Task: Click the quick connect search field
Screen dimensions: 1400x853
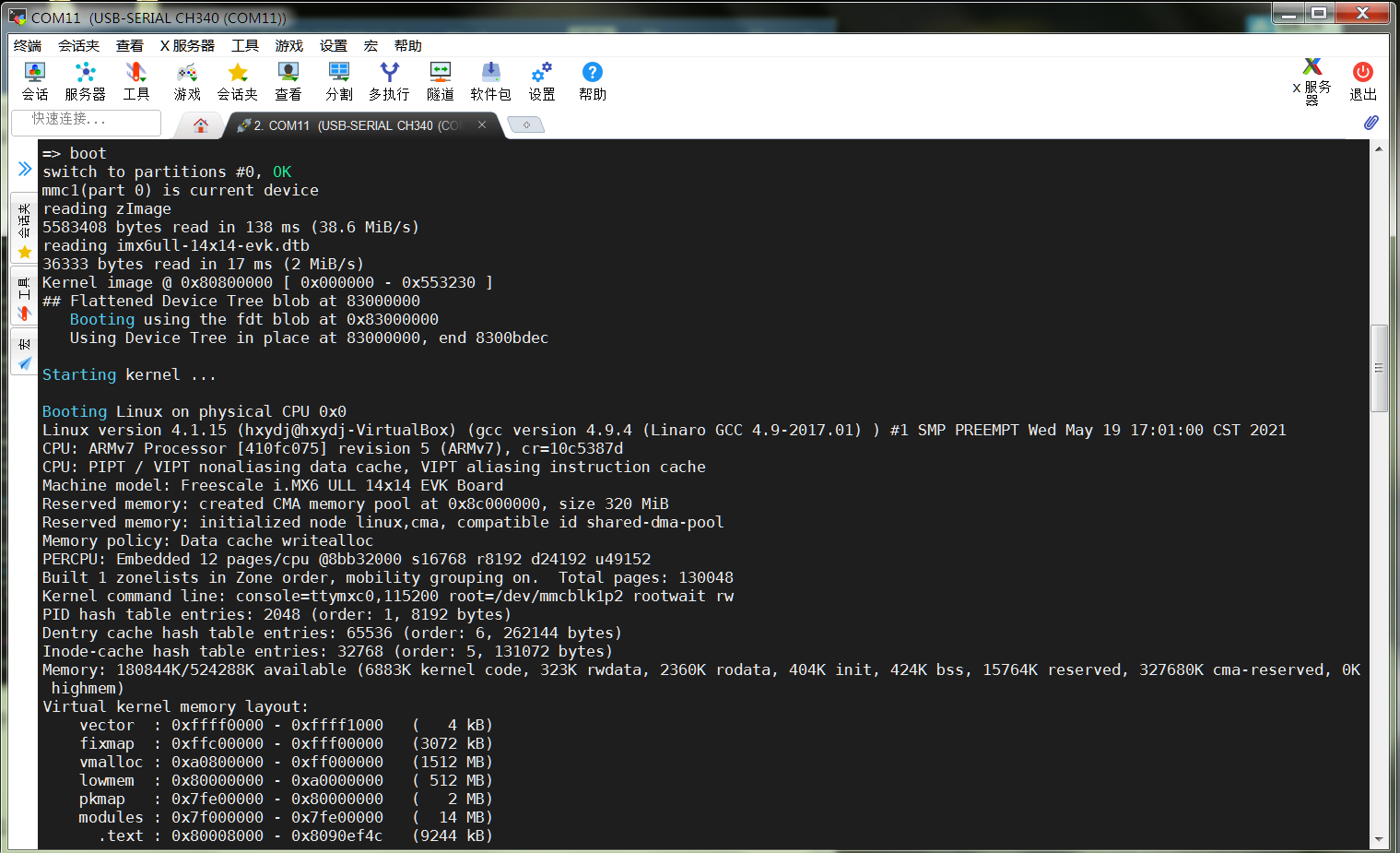Action: (85, 122)
